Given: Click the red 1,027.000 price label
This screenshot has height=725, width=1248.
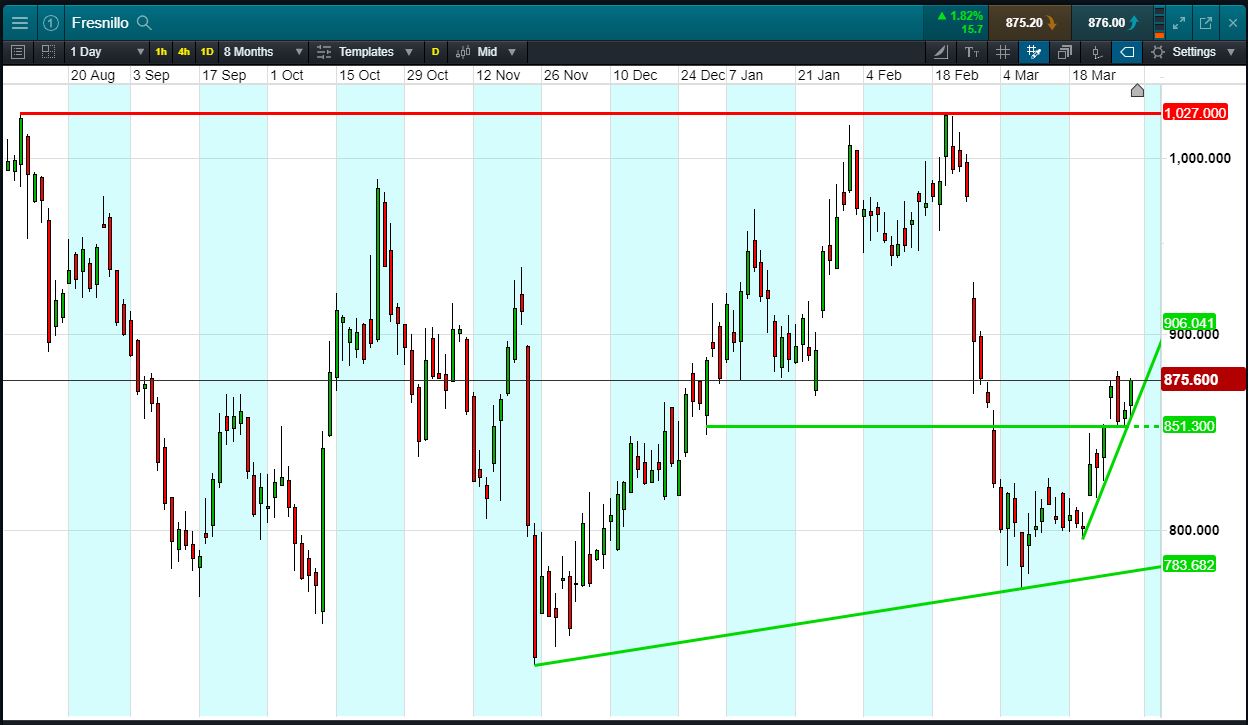Looking at the screenshot, I should click(x=1195, y=113).
